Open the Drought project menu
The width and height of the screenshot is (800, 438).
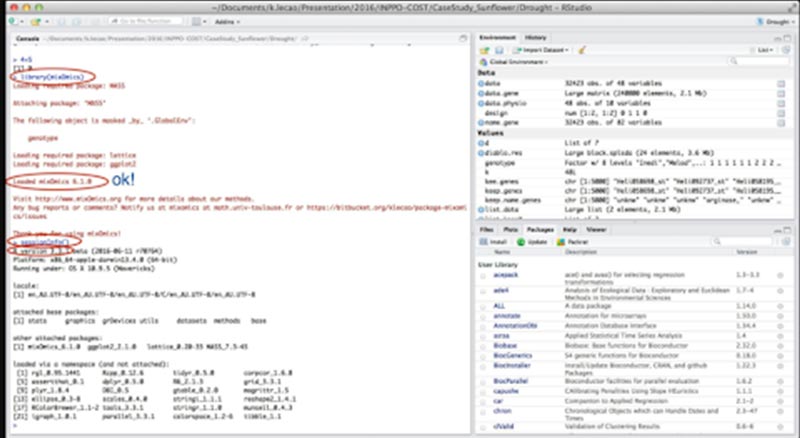776,21
